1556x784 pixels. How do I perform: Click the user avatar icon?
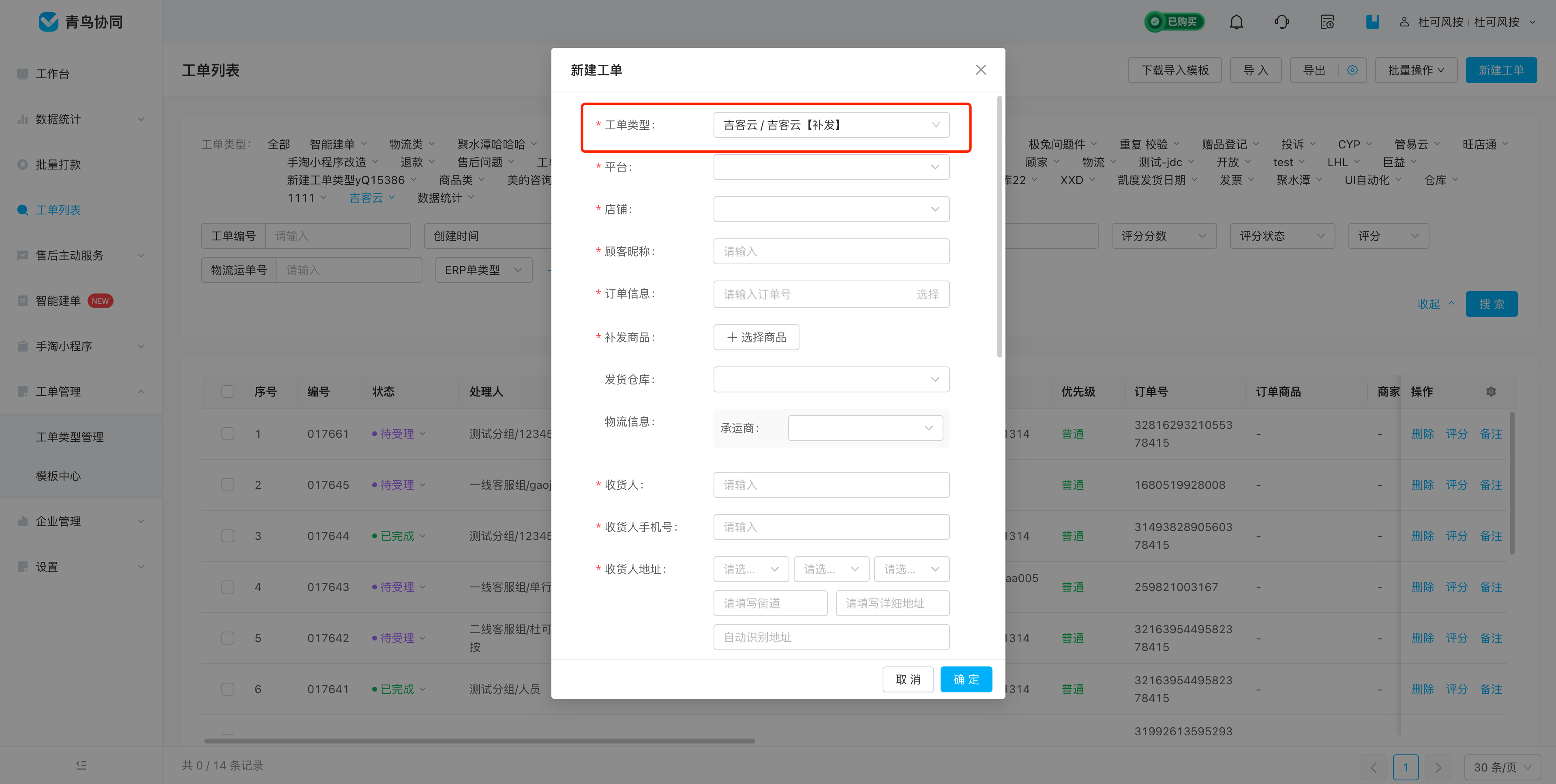(1404, 22)
